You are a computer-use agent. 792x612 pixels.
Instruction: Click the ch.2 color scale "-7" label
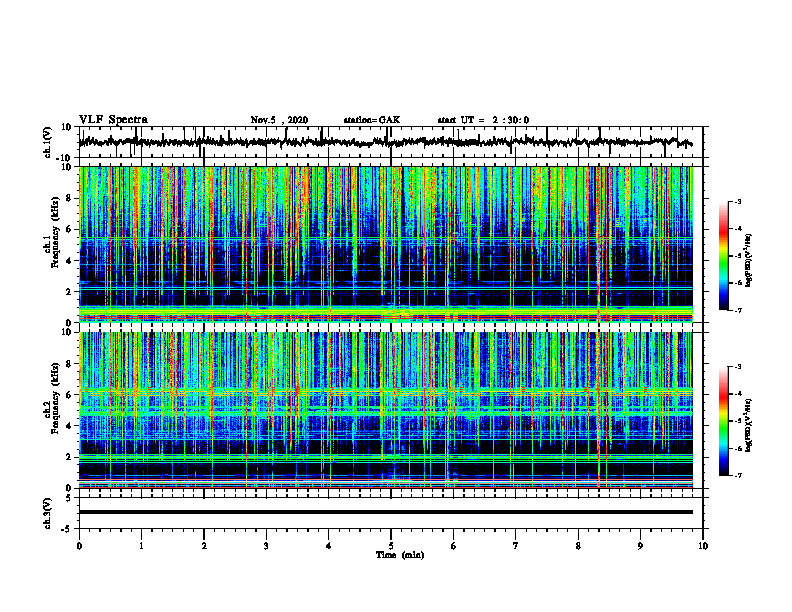[x=737, y=475]
